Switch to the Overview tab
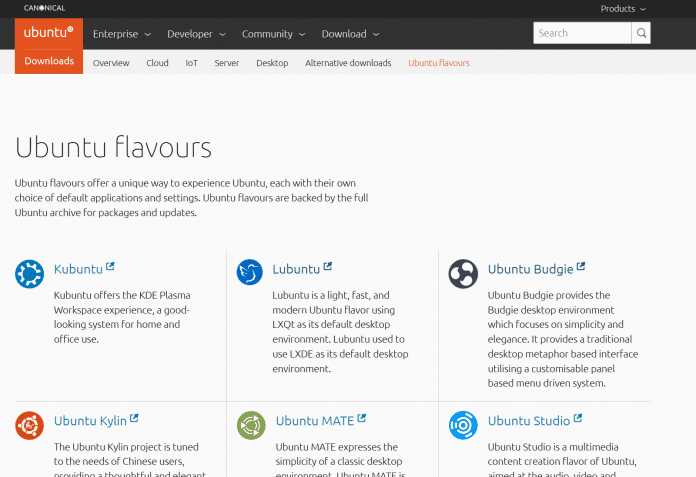Screen dimensions: 696x477 pos(111,63)
